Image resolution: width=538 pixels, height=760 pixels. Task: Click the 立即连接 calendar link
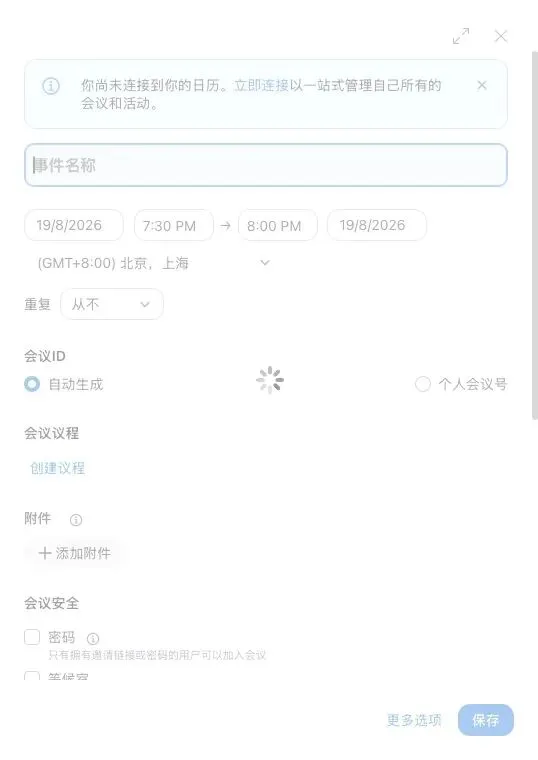(261, 85)
